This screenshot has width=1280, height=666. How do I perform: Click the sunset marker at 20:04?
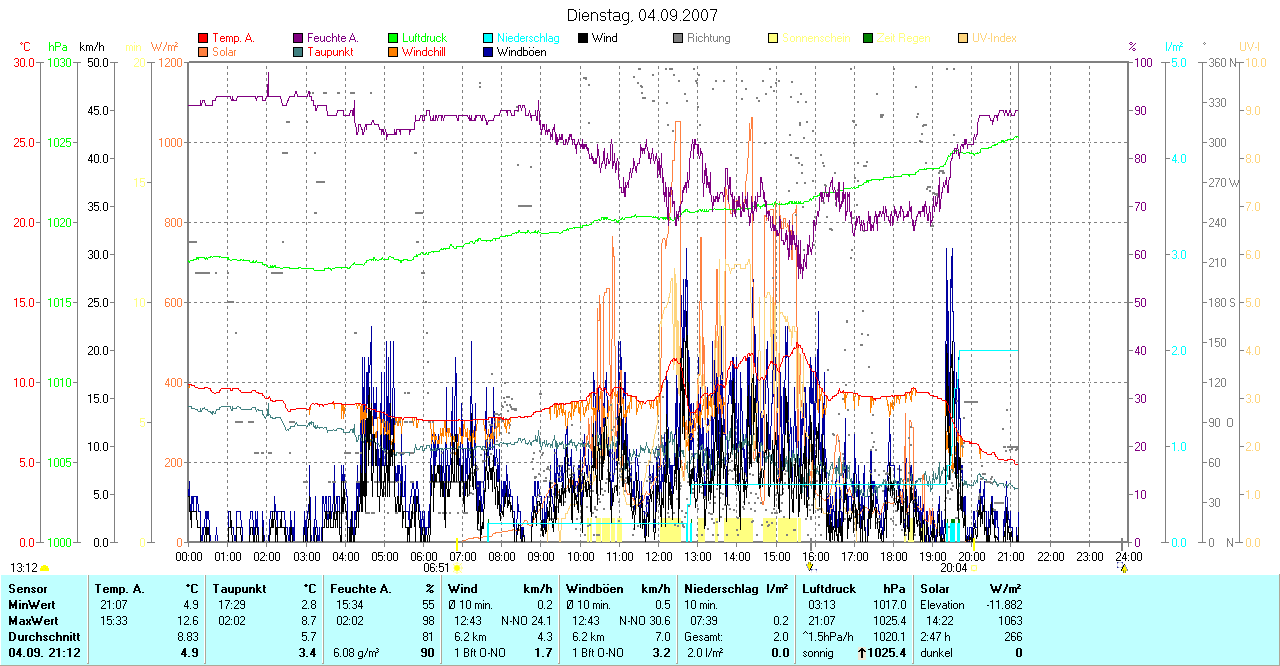(x=975, y=567)
